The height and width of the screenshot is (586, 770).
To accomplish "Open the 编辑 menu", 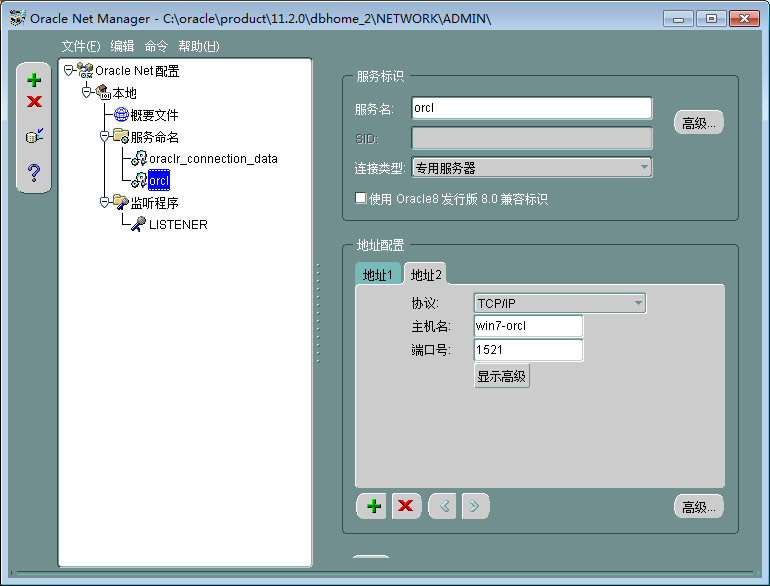I will 122,46.
